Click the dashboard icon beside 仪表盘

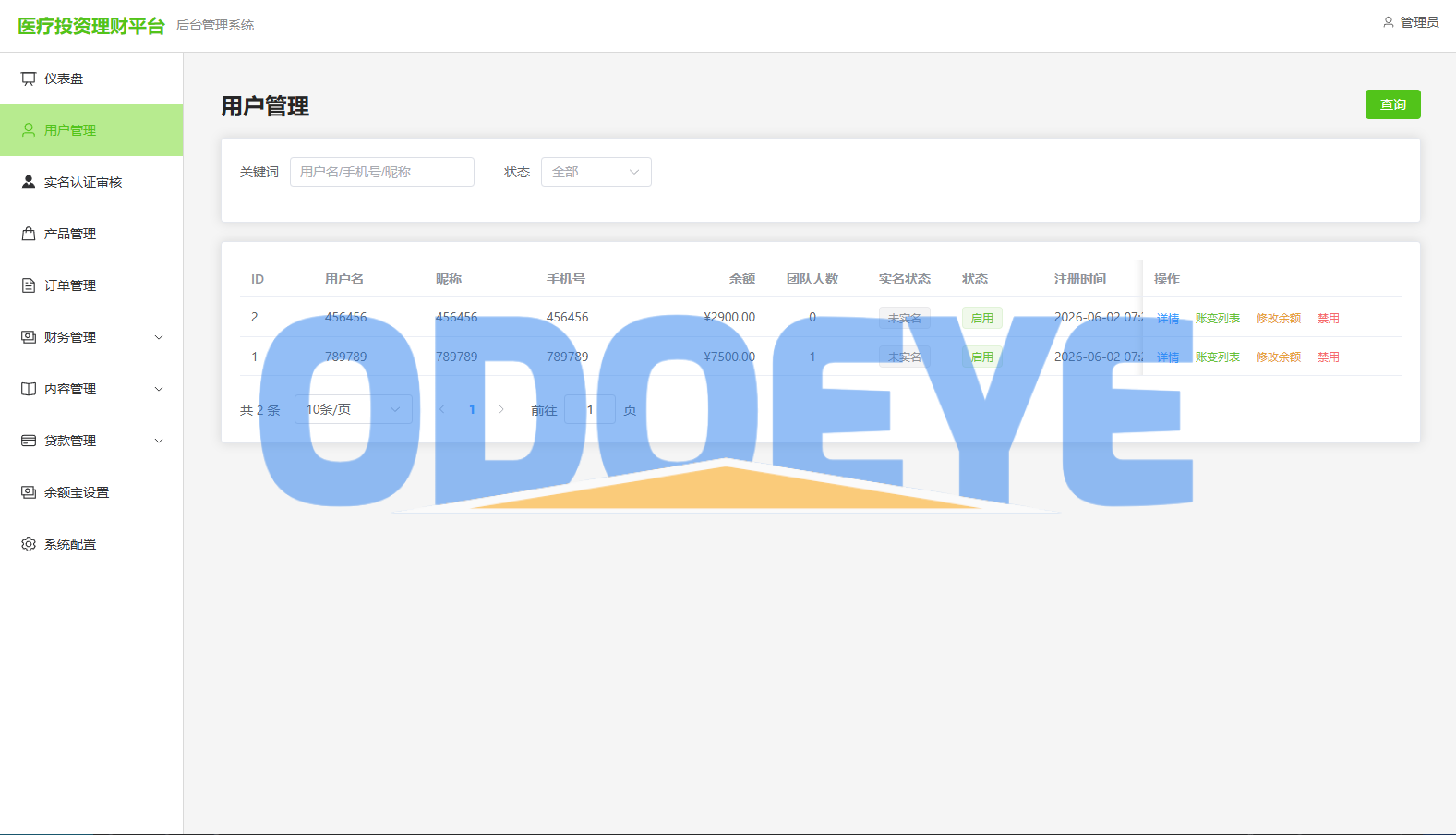click(29, 79)
